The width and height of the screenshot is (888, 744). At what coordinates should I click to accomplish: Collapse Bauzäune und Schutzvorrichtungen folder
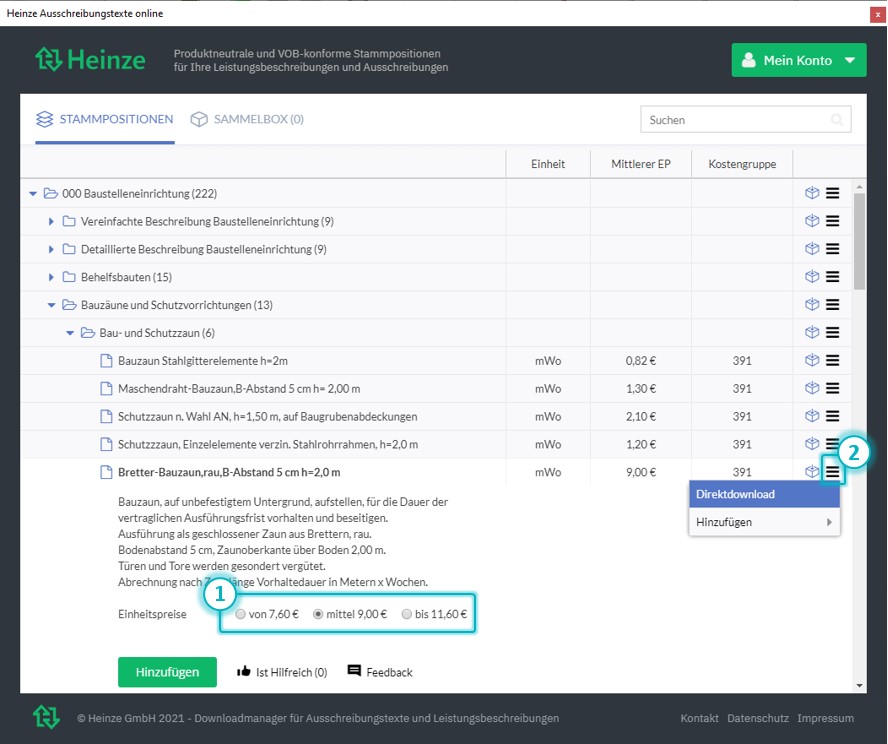[x=51, y=305]
